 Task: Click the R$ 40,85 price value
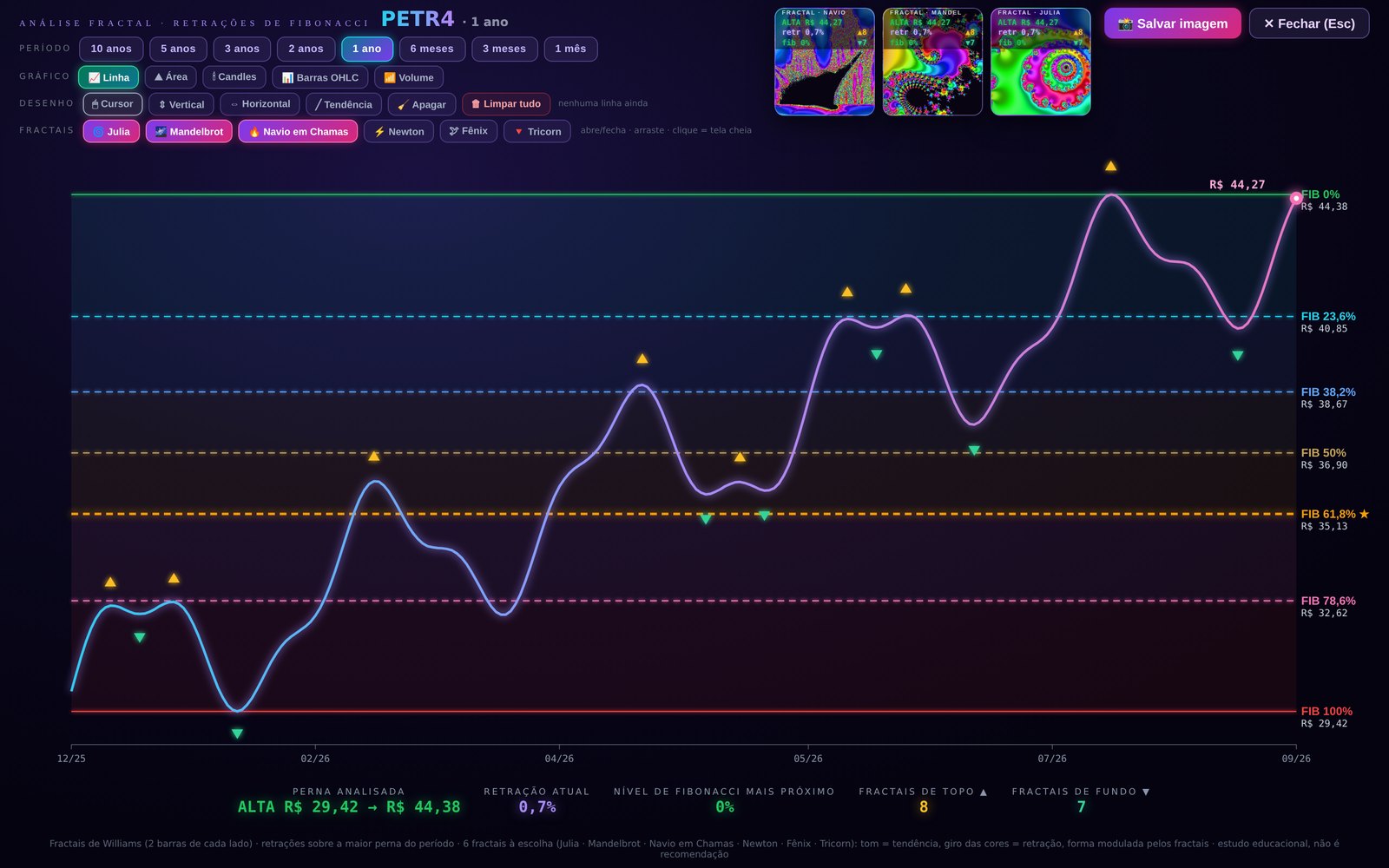tap(1324, 329)
